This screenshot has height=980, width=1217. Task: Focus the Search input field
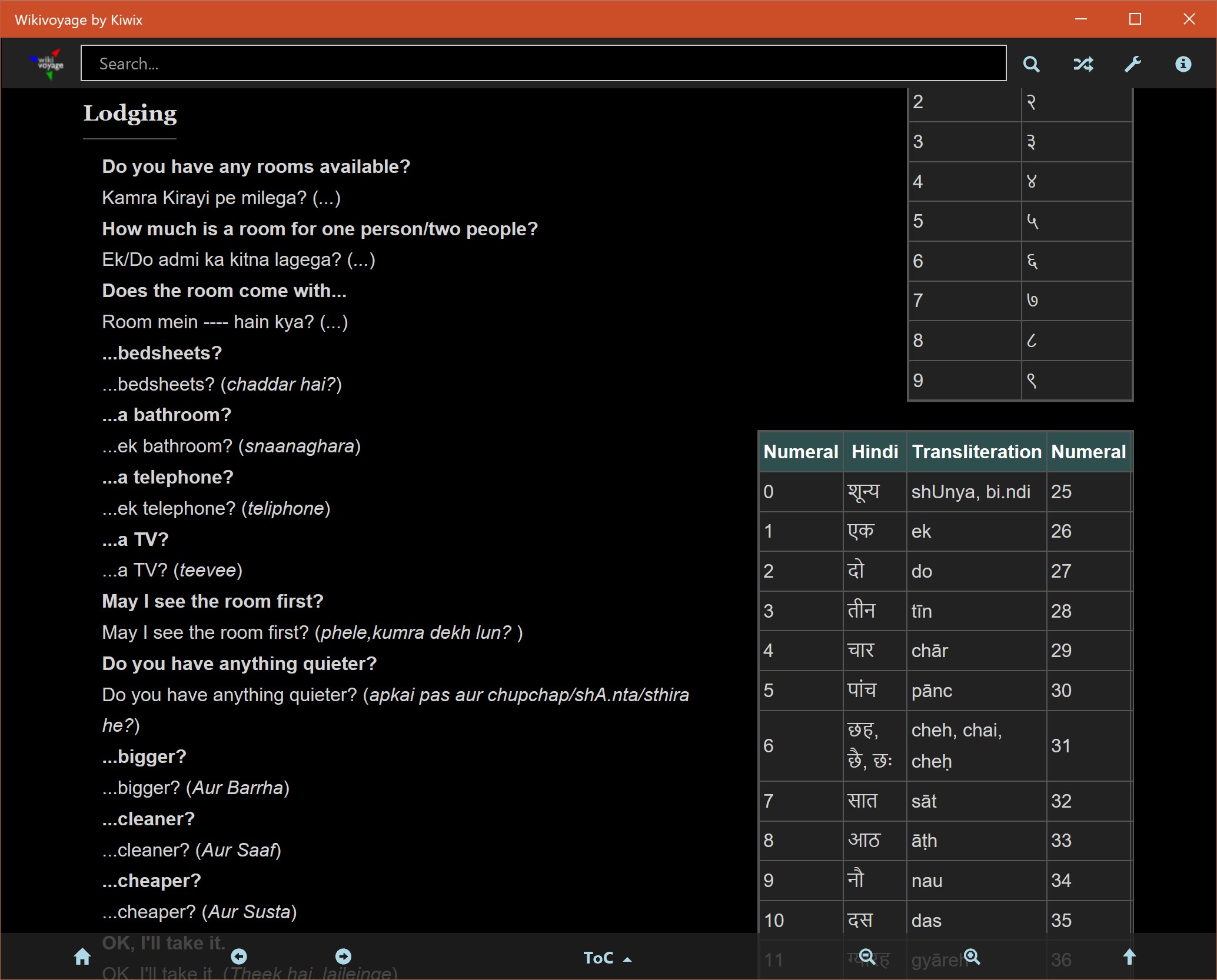point(543,64)
